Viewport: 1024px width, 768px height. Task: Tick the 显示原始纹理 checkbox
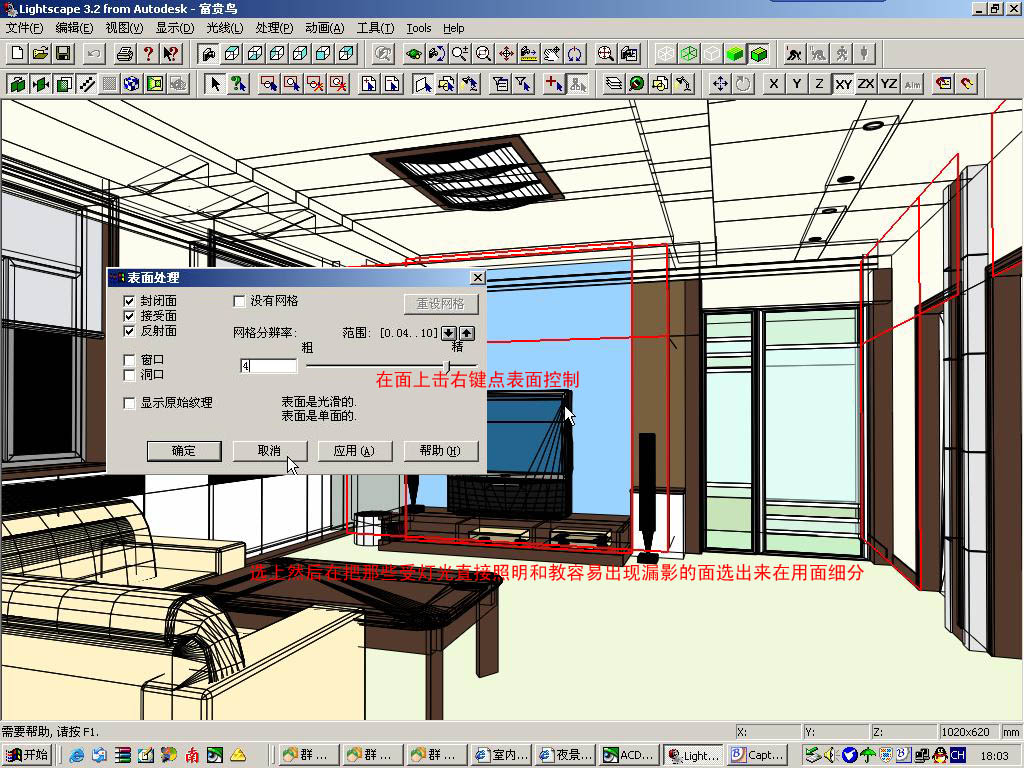point(129,403)
